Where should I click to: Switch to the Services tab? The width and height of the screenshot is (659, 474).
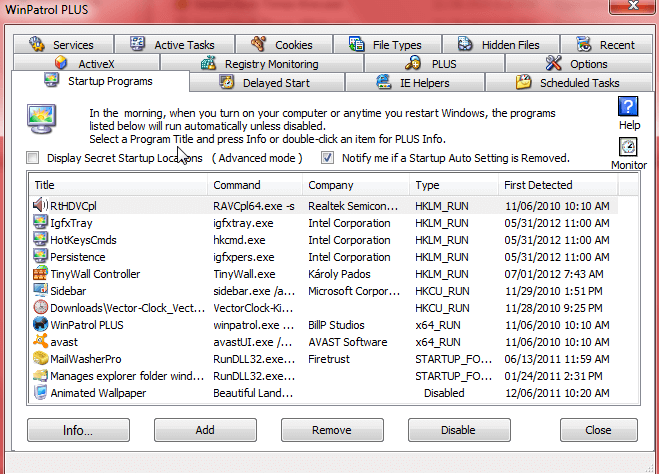pos(63,44)
